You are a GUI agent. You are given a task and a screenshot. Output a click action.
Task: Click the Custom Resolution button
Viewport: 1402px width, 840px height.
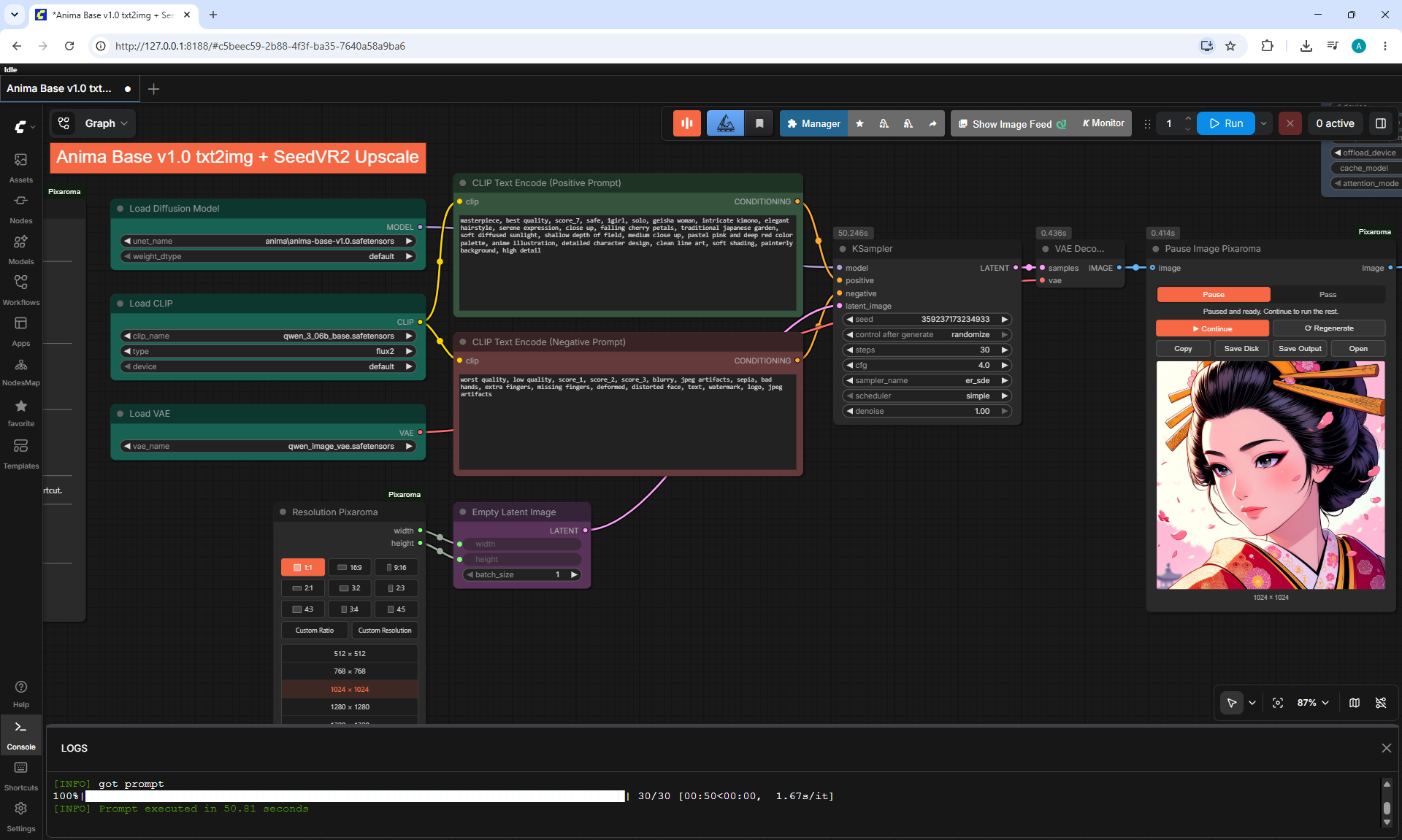pyautogui.click(x=385, y=630)
